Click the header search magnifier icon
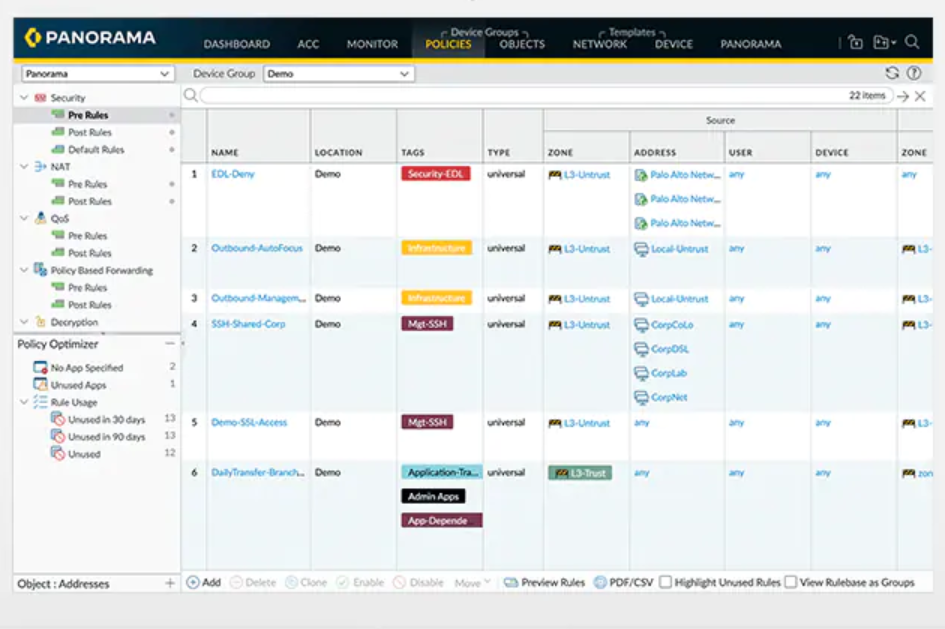The image size is (945, 629). 912,42
